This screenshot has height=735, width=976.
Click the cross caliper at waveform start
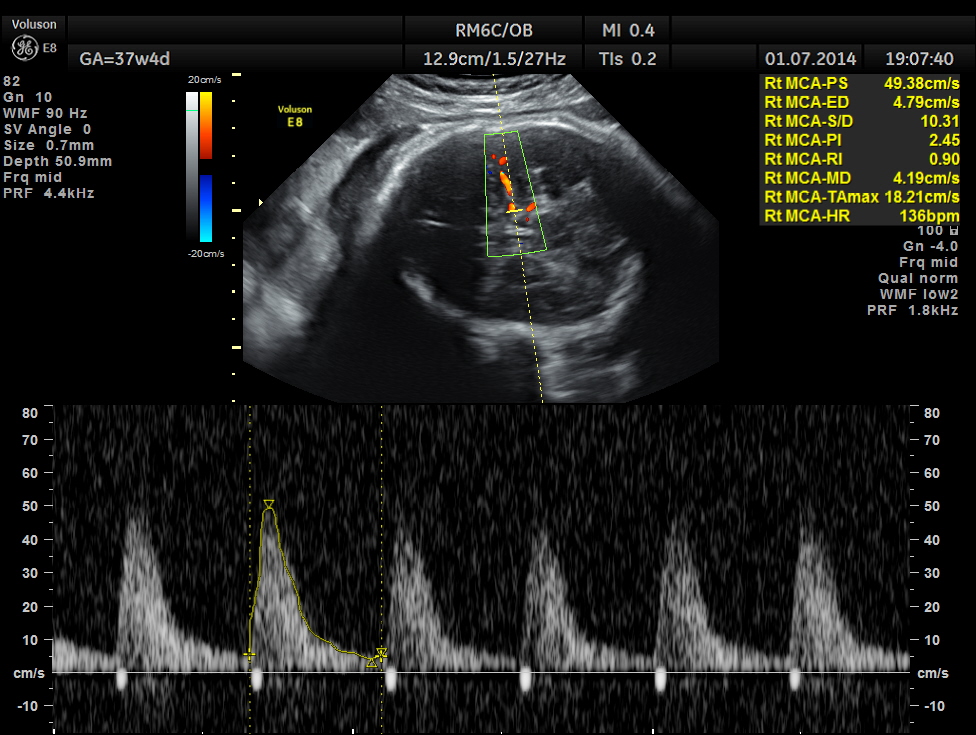(249, 655)
